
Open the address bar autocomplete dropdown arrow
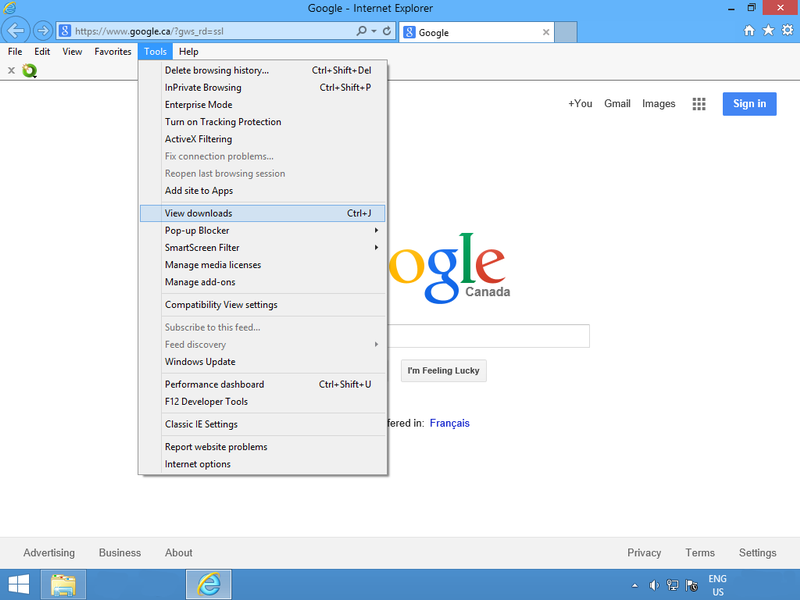374,31
